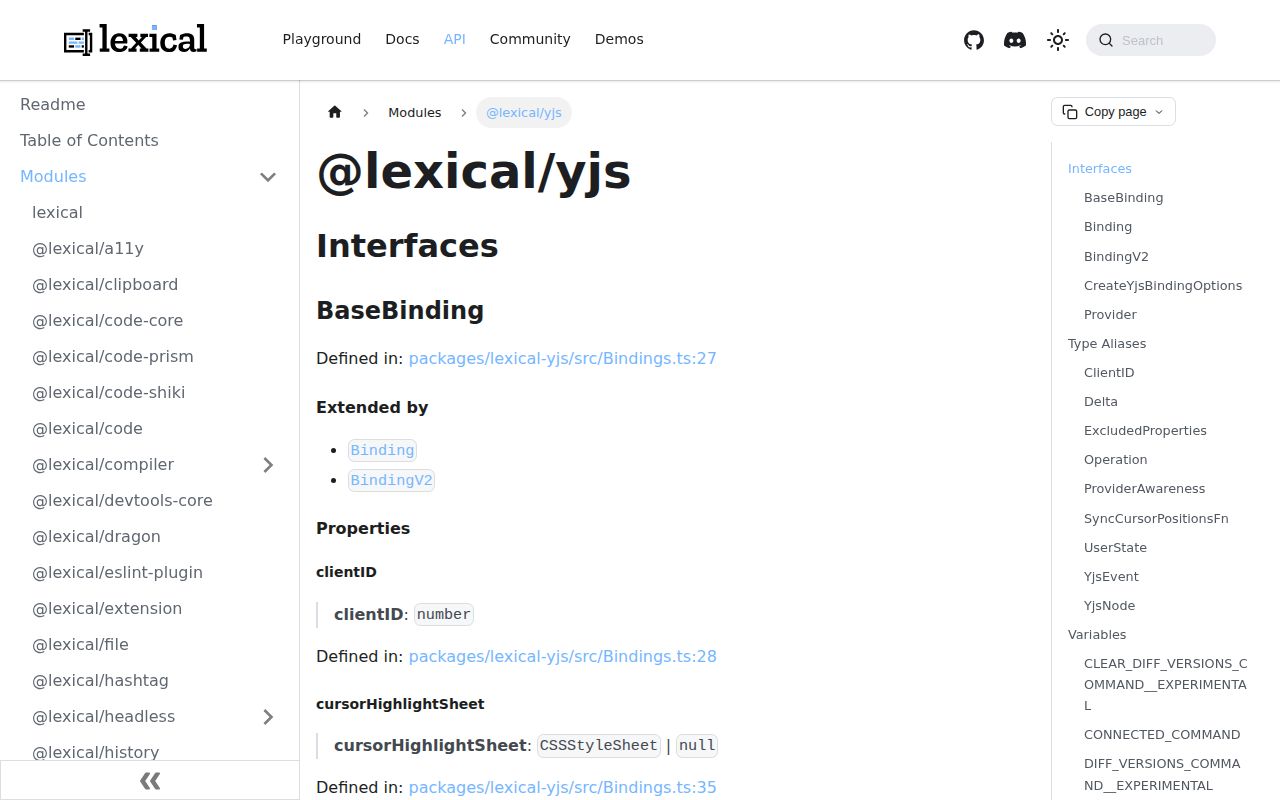The height and width of the screenshot is (800, 1280).
Task: Jump to YjsNode in page outline
Action: (1109, 605)
